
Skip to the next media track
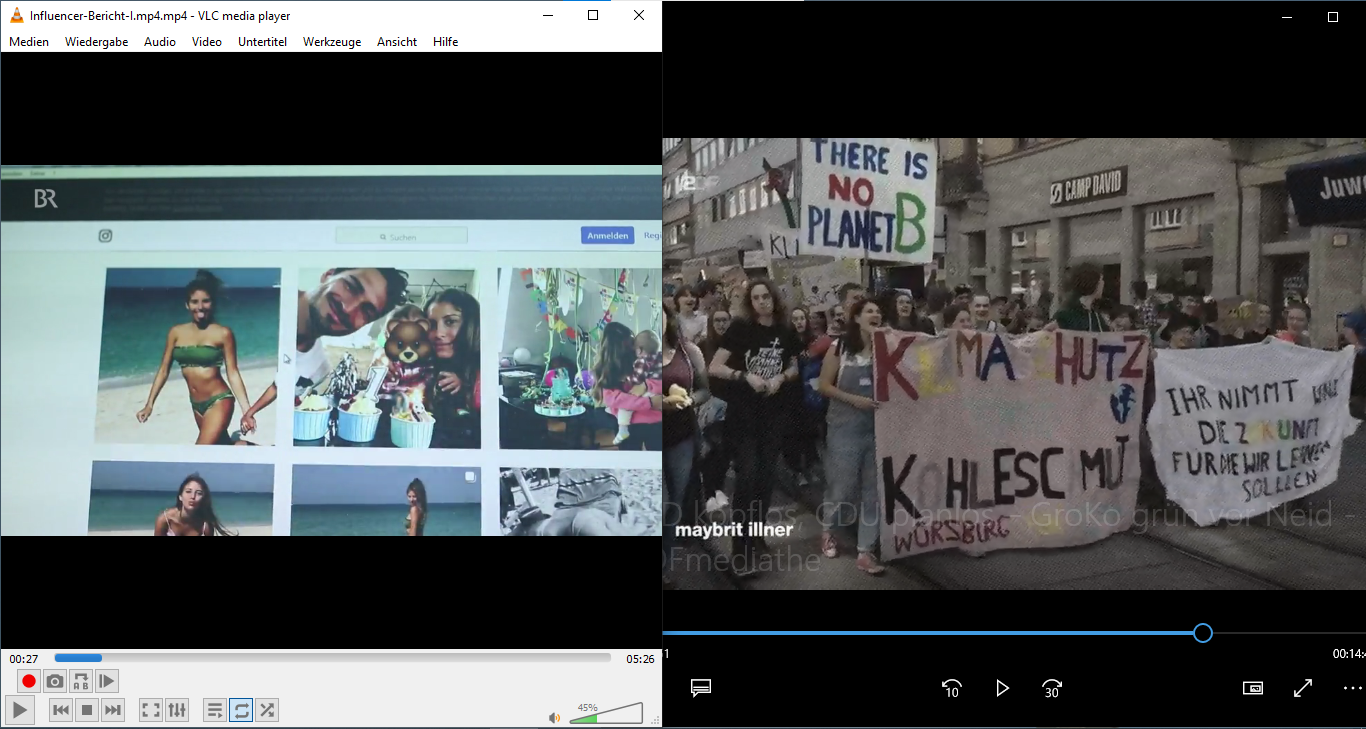[113, 710]
